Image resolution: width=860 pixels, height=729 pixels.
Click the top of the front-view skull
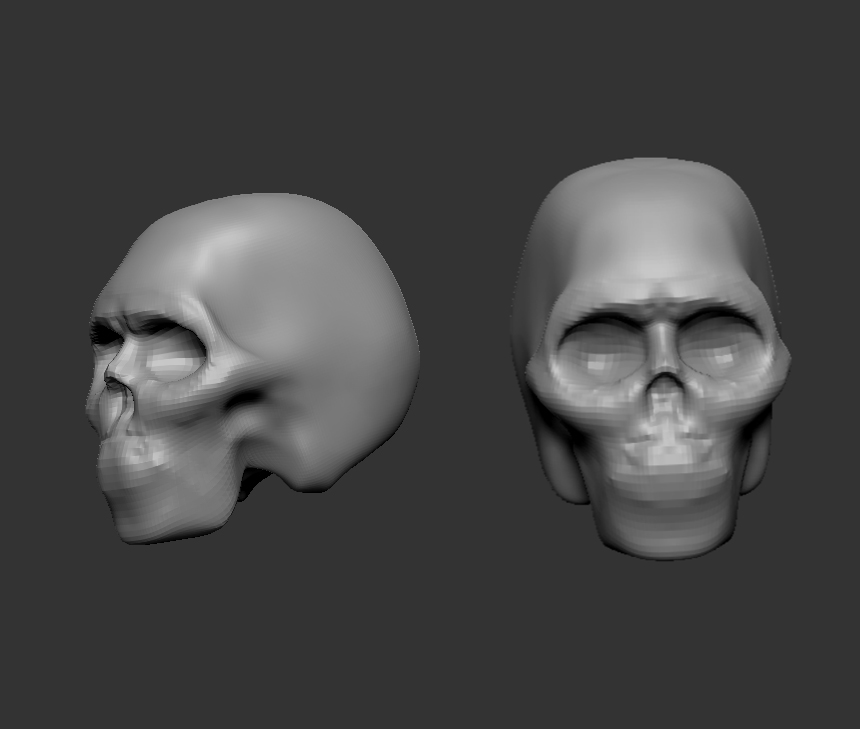[650, 175]
